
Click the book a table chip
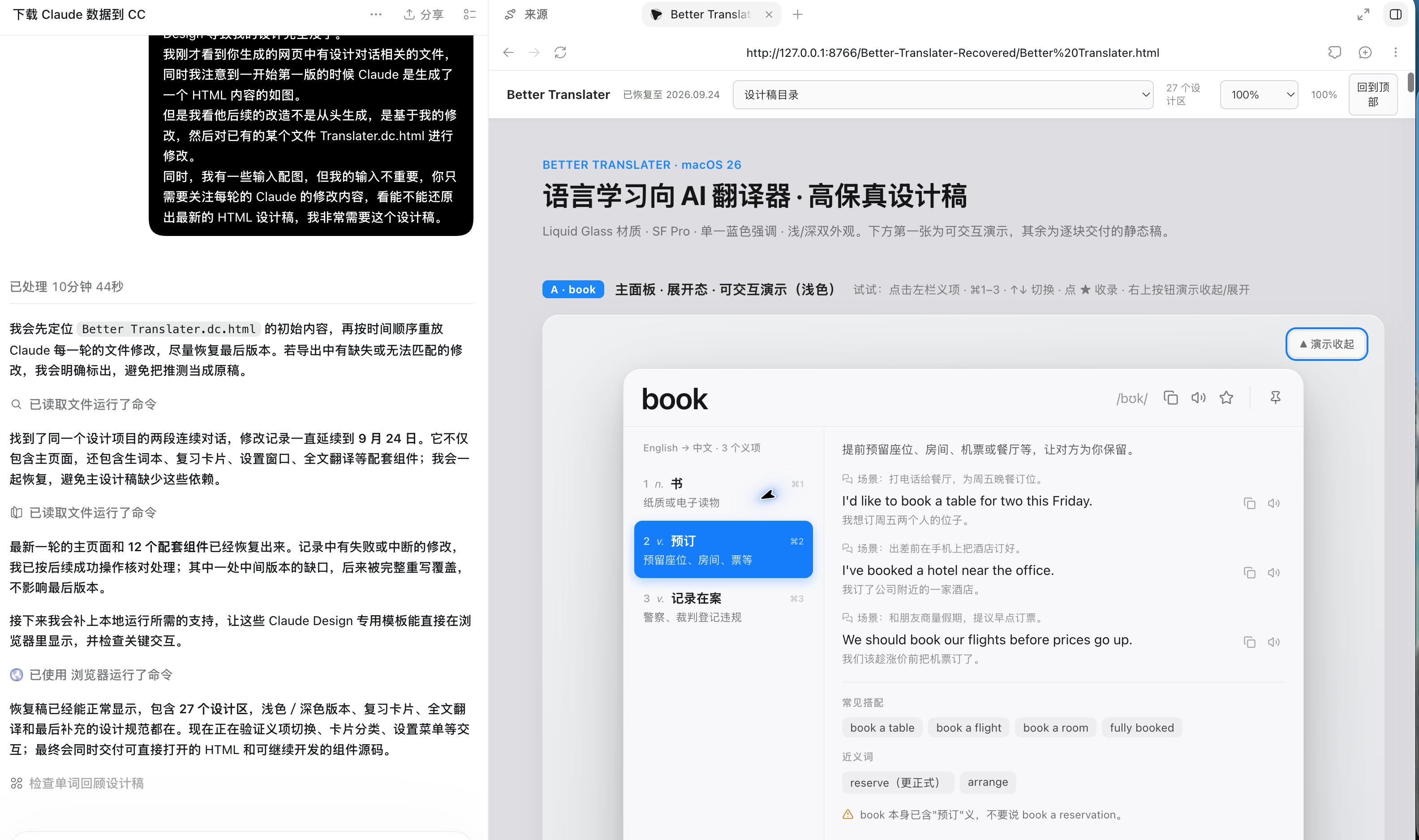point(881,728)
